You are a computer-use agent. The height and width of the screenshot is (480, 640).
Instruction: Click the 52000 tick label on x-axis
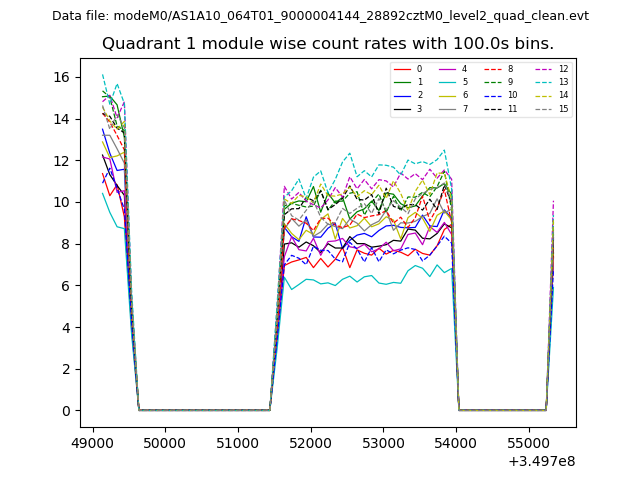(311, 442)
